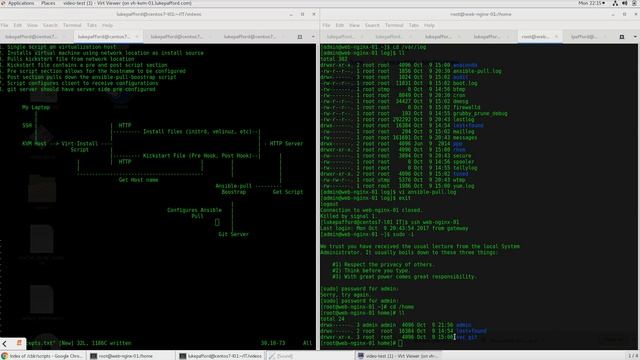Close the root@web tab in right terminal
Viewport: 640px width, 360px height.
556,37
